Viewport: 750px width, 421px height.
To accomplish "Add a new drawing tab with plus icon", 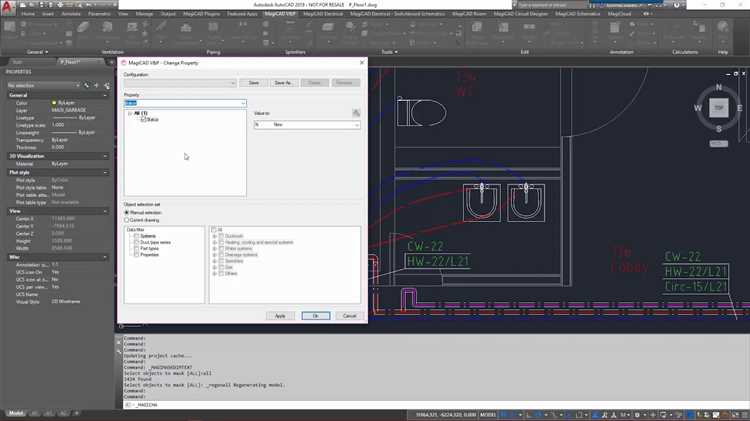I will [111, 62].
